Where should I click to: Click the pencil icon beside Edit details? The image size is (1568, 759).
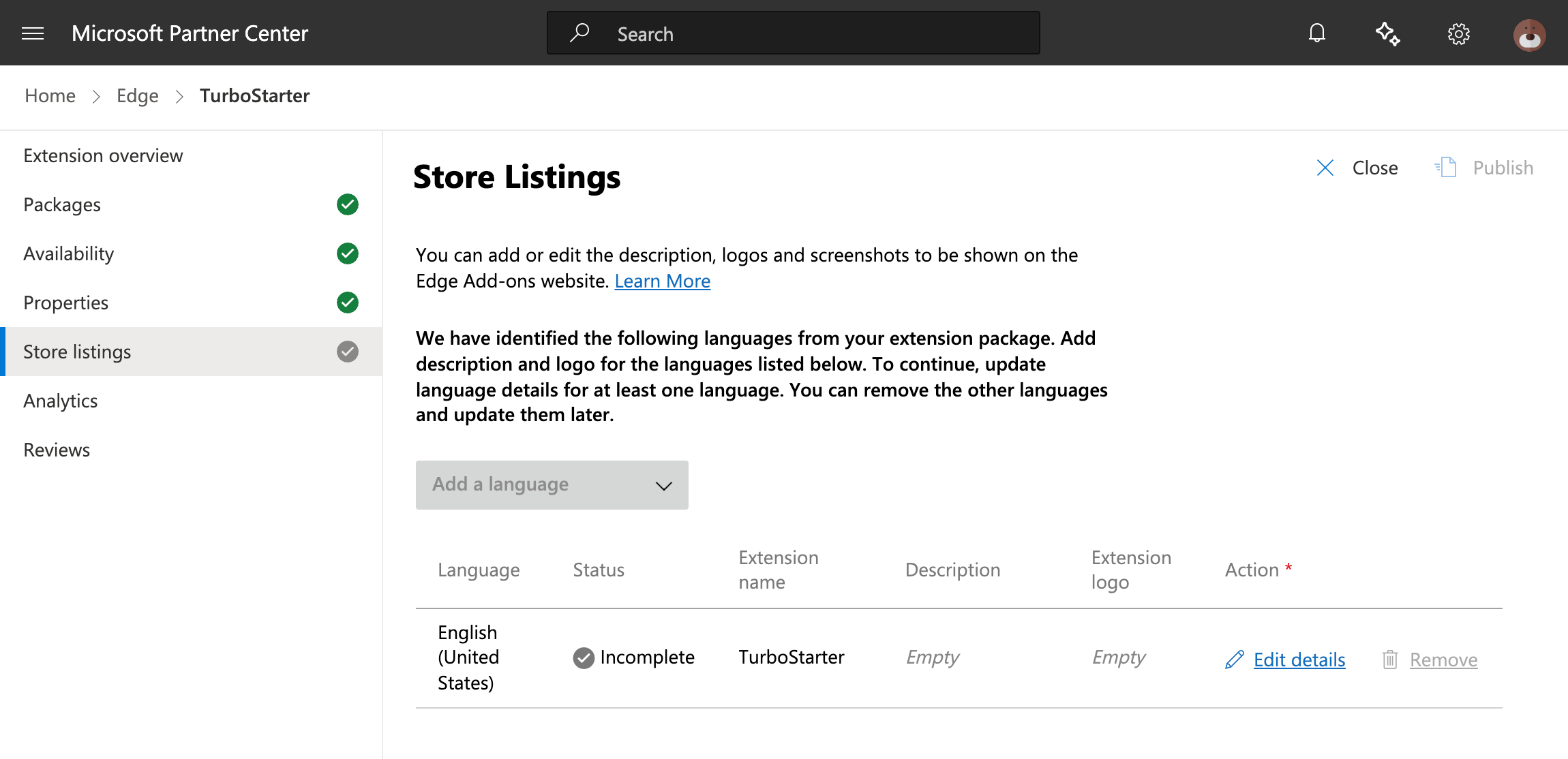click(x=1234, y=660)
